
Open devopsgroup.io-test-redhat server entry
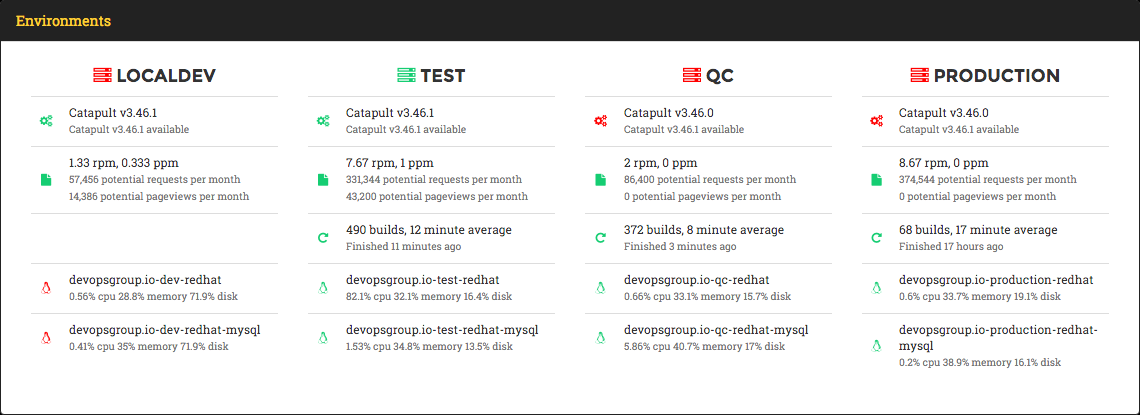[422, 288]
